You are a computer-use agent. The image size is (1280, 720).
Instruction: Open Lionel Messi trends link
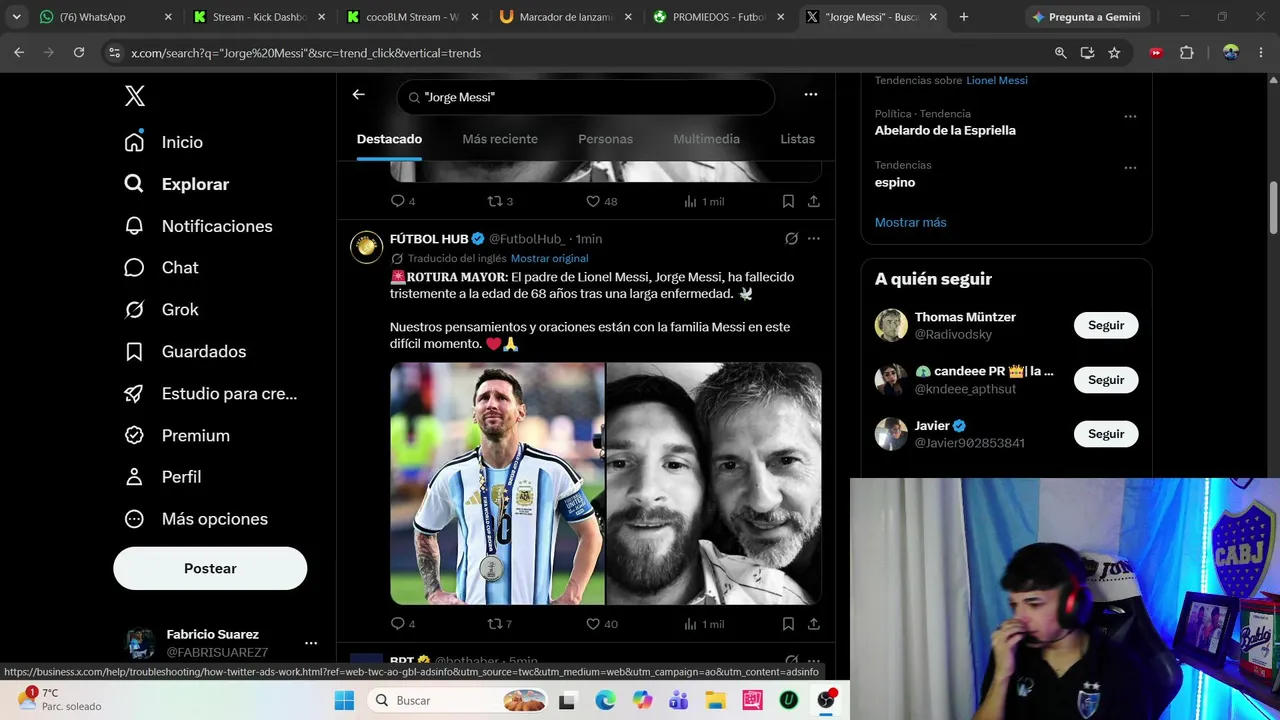pyautogui.click(x=997, y=80)
